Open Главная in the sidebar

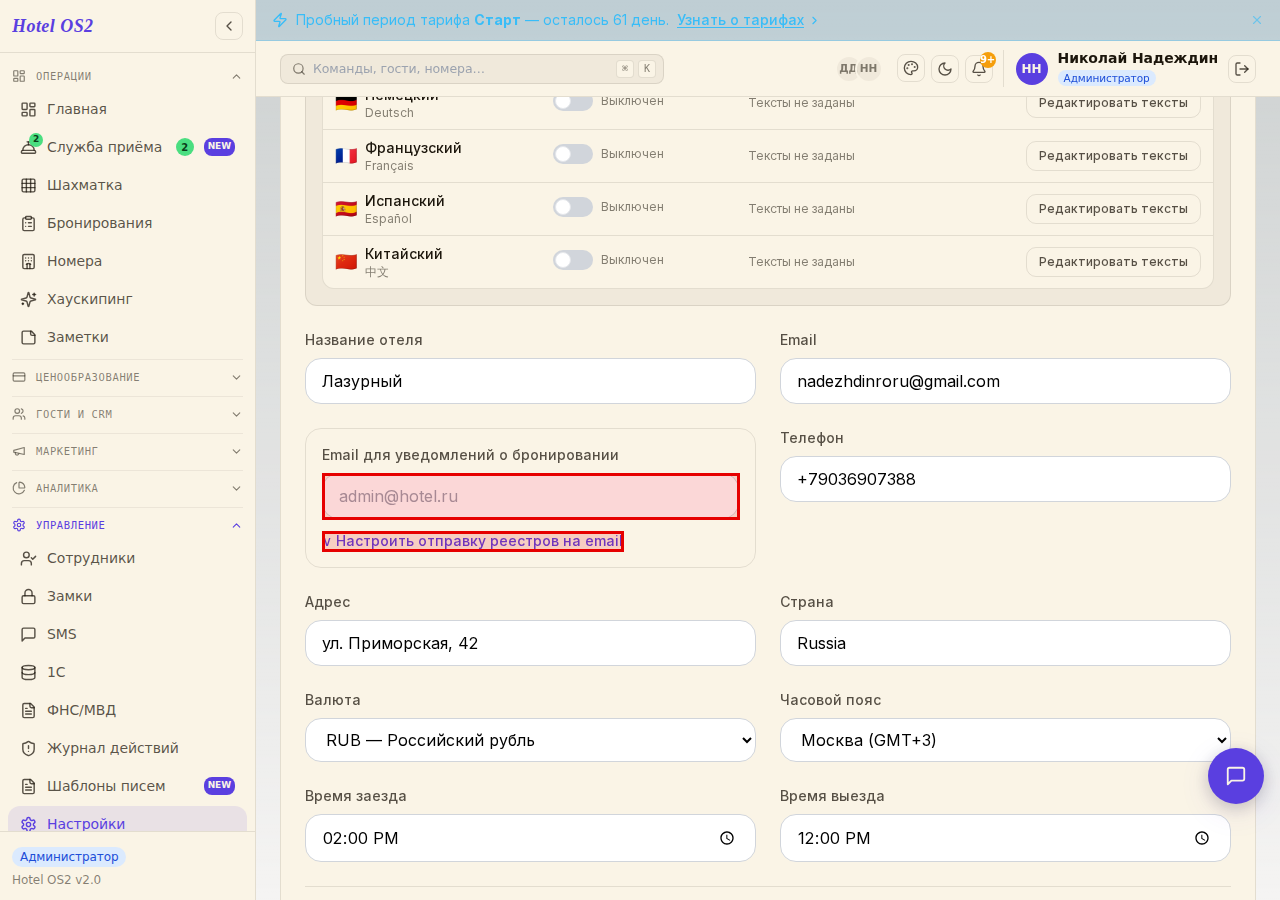tap(127, 109)
